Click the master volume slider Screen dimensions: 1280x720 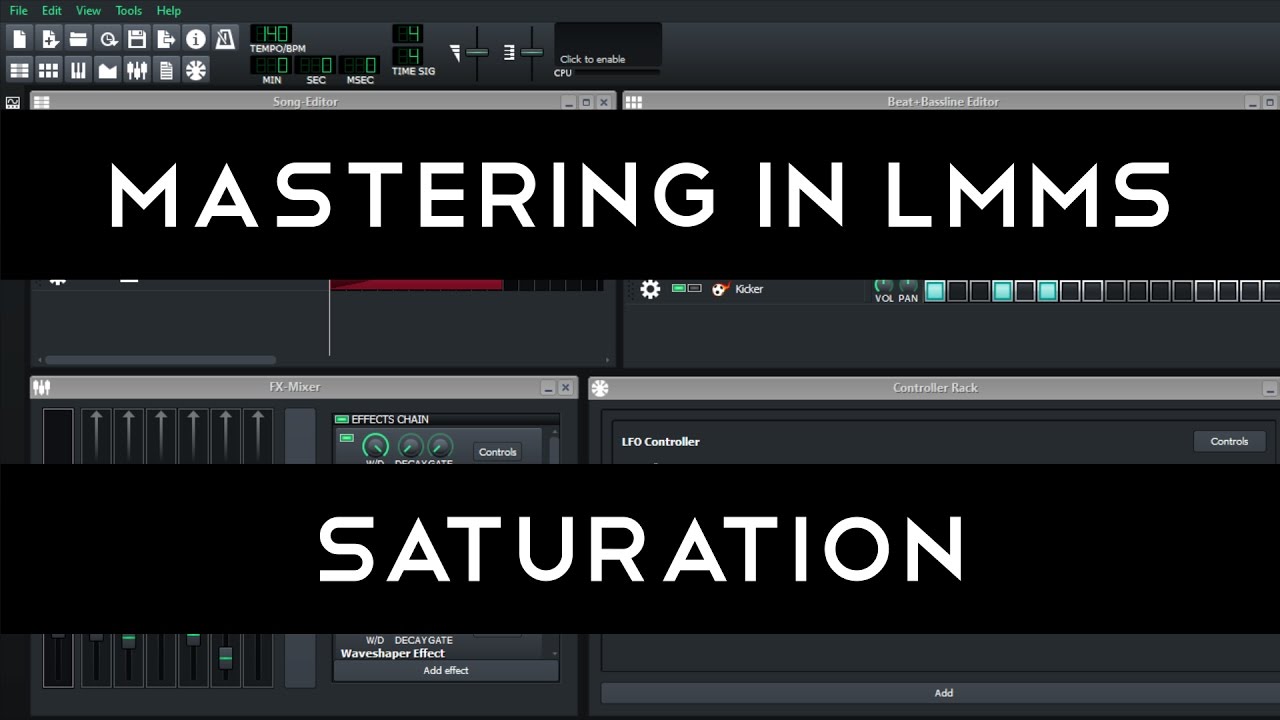pos(477,52)
